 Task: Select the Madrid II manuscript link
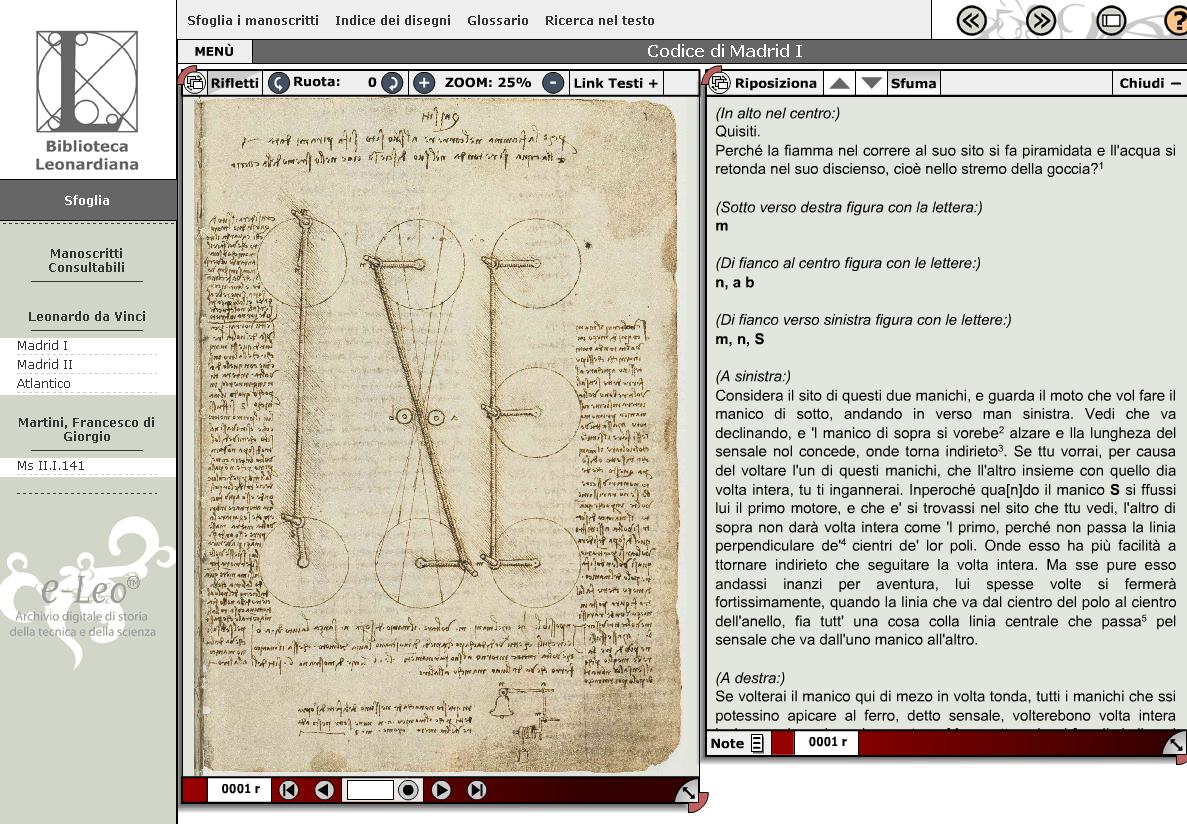click(x=38, y=365)
